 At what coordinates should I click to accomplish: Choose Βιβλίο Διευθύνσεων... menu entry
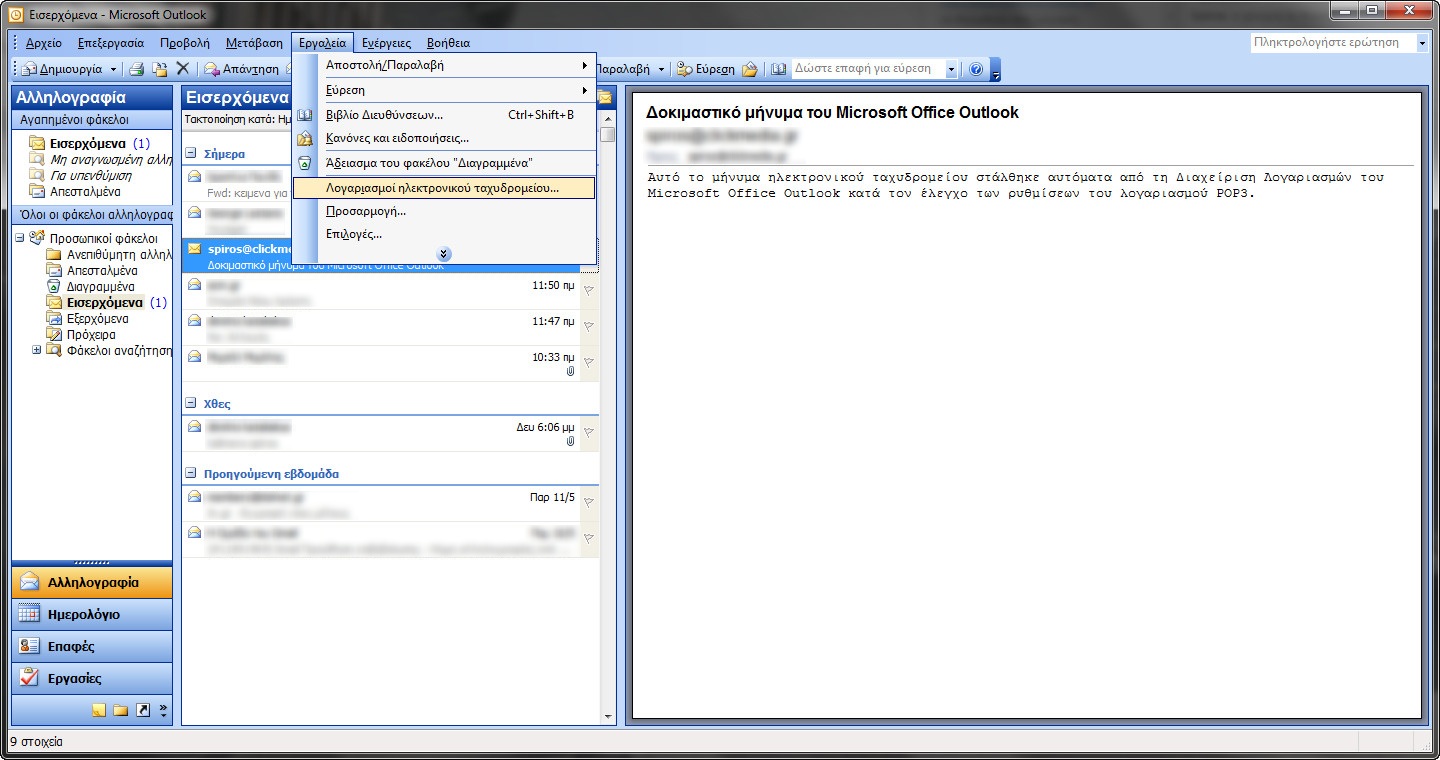(444, 115)
